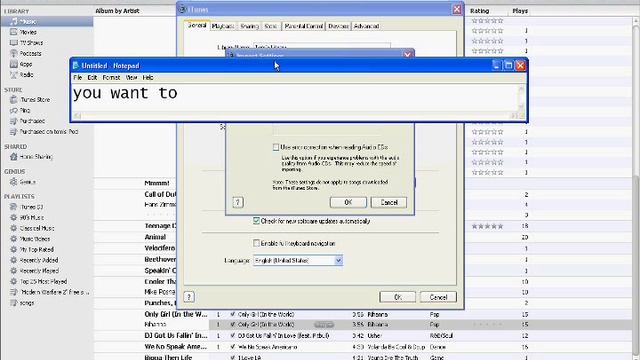Viewport: 640px width, 360px height.
Task: Select the DJ Got Us Fallin' In Love title
Action: tap(284, 336)
